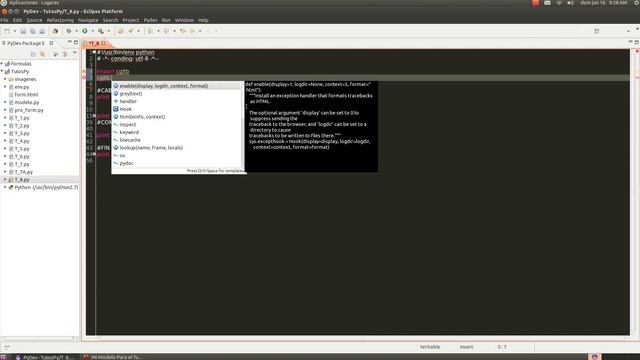Click the Debug bug toolbar icon
The width and height of the screenshot is (640, 360).
pyautogui.click(x=69, y=31)
